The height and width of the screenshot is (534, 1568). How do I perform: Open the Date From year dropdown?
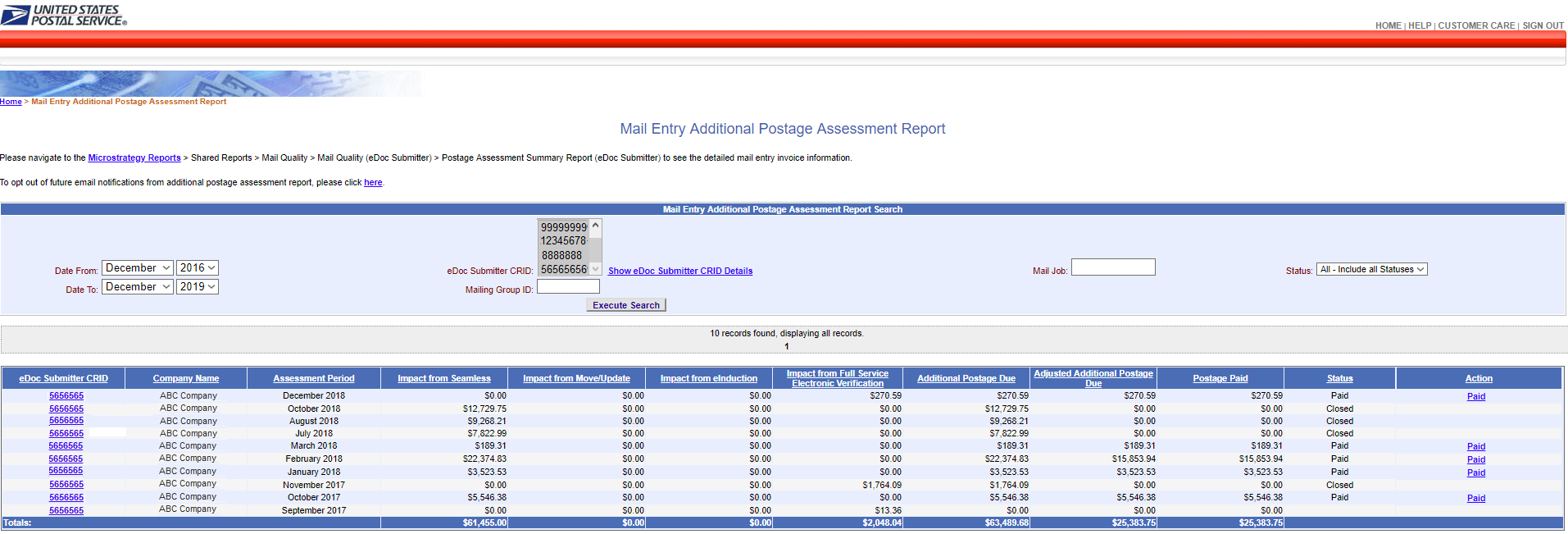coord(197,268)
